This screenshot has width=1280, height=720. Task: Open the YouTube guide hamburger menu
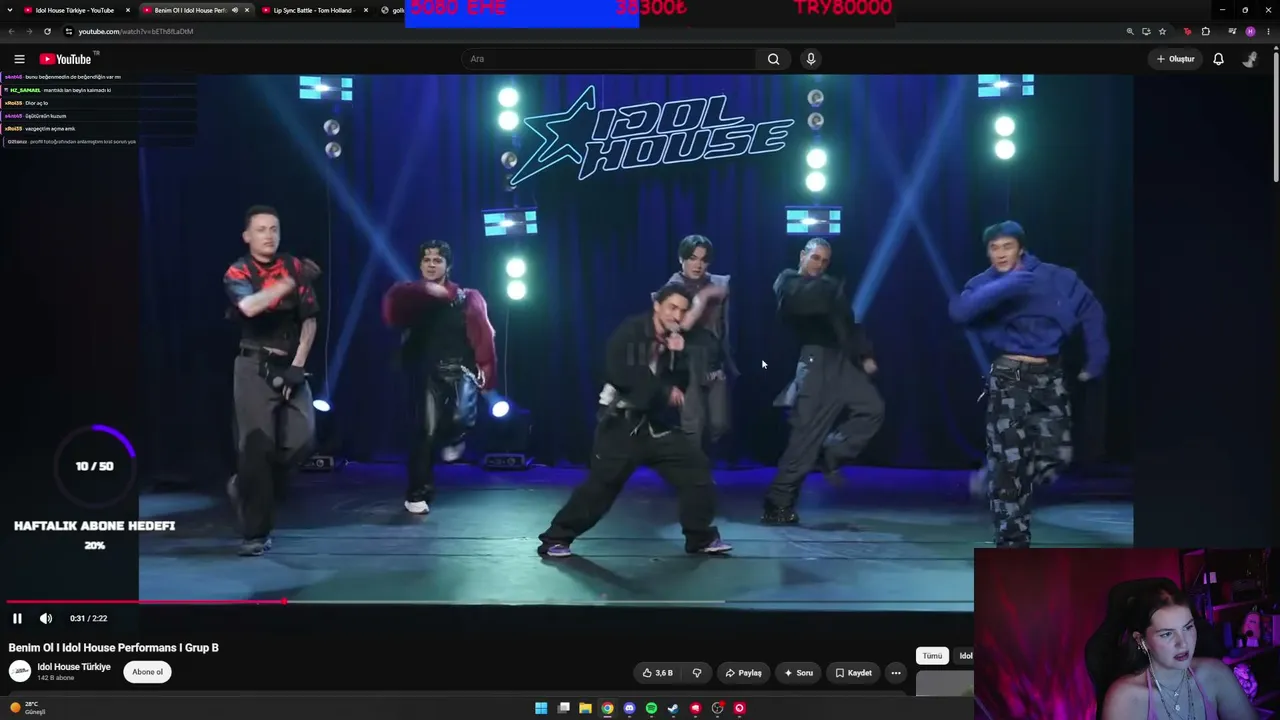click(19, 59)
